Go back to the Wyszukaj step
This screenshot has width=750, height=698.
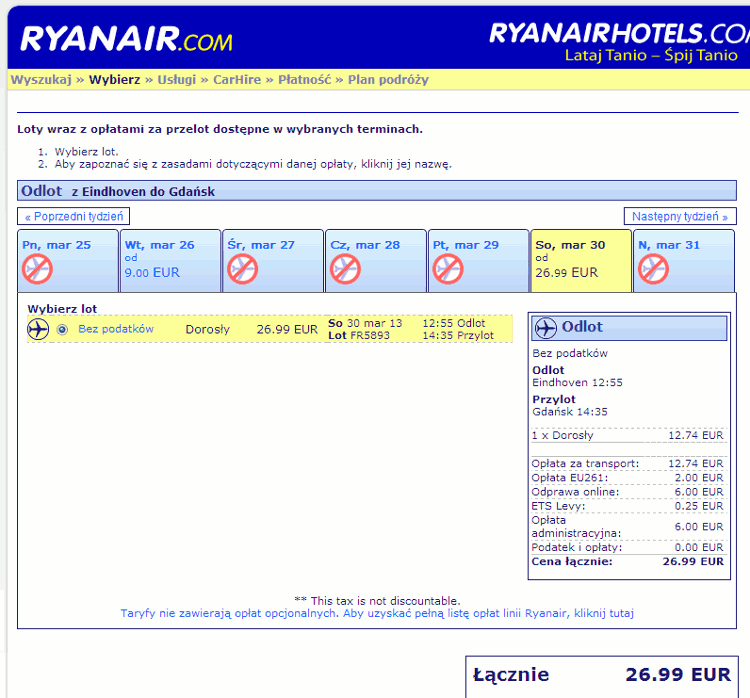(x=41, y=79)
